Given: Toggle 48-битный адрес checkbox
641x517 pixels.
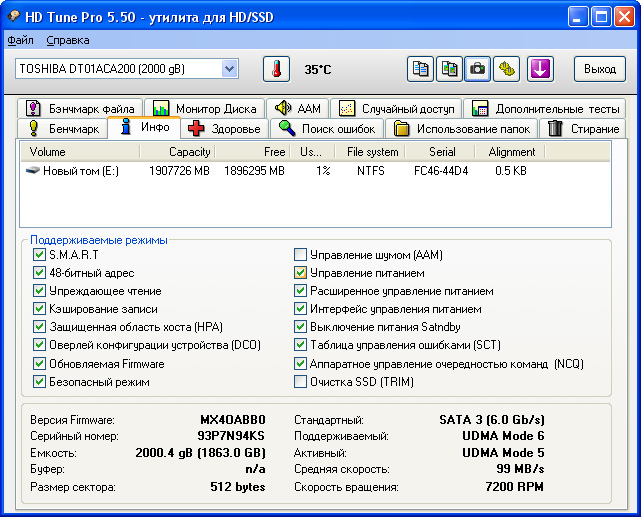Looking at the screenshot, I should click(x=39, y=273).
